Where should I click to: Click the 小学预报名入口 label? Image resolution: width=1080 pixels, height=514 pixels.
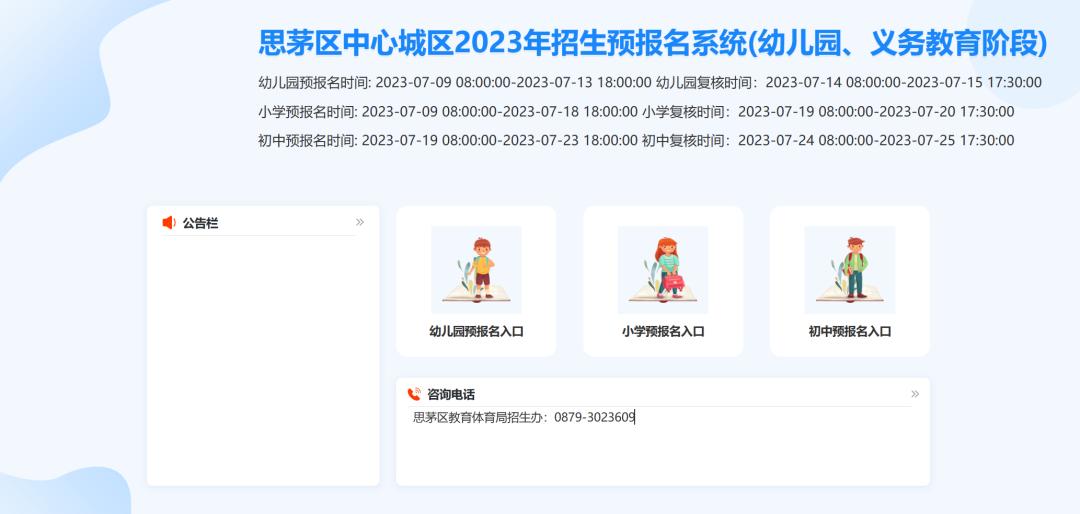pos(663,331)
